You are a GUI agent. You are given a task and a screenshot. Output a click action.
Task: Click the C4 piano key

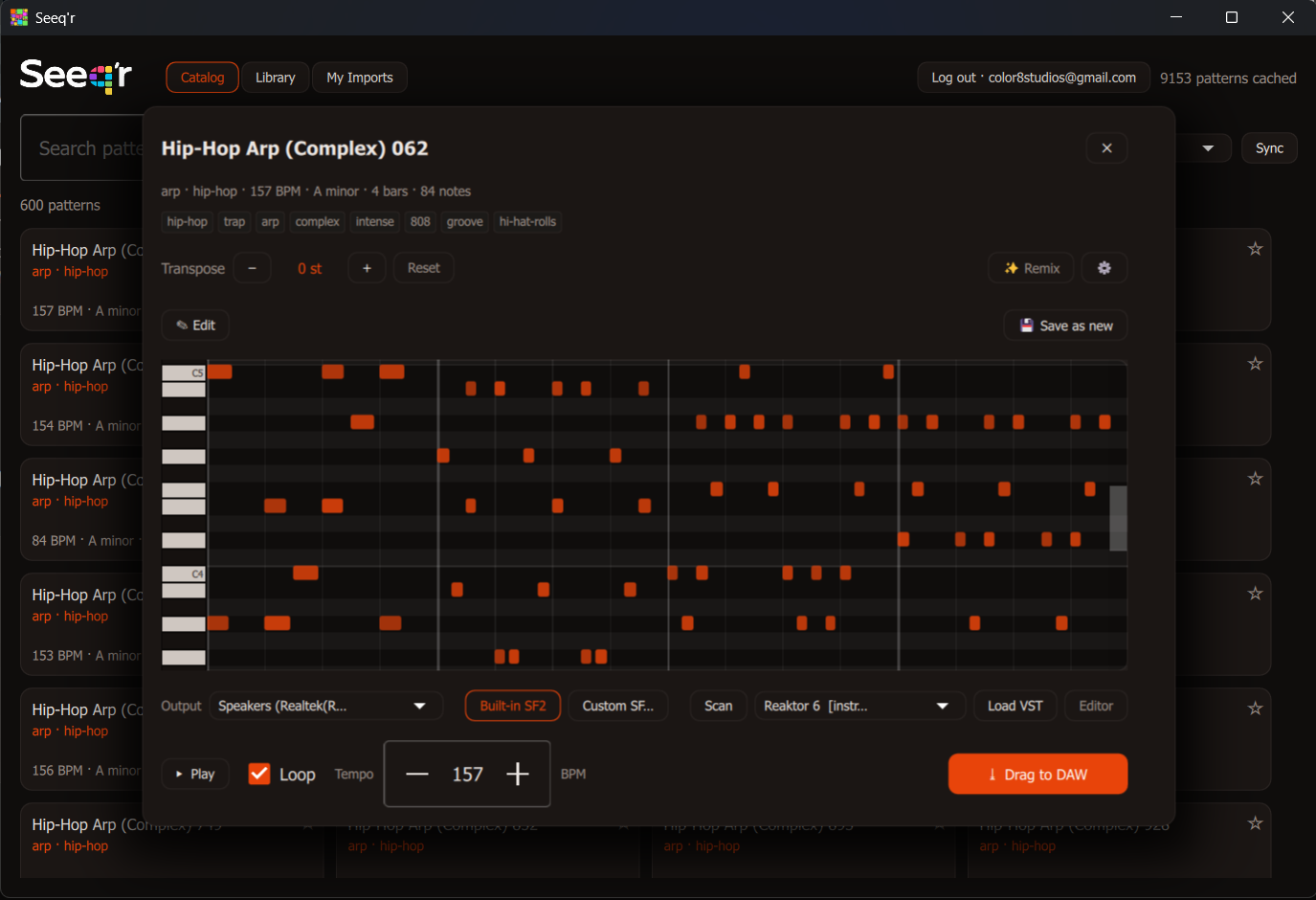pos(184,574)
